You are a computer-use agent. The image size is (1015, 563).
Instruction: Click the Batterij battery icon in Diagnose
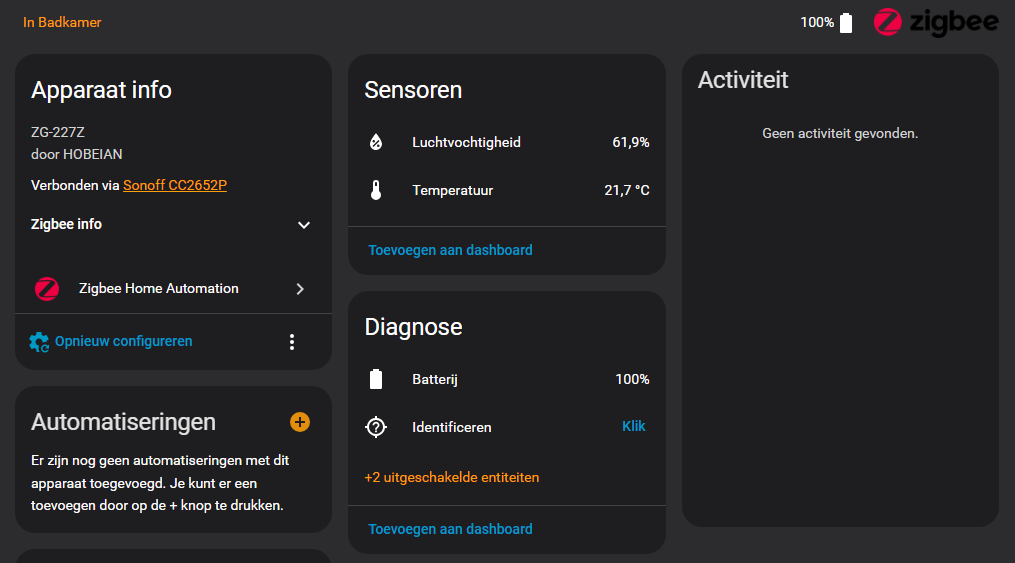coord(376,379)
